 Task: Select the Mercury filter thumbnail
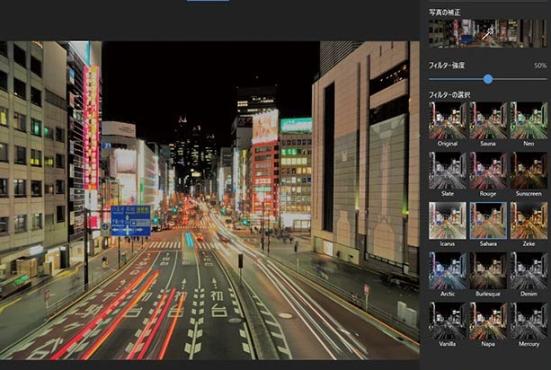pyautogui.click(x=529, y=321)
